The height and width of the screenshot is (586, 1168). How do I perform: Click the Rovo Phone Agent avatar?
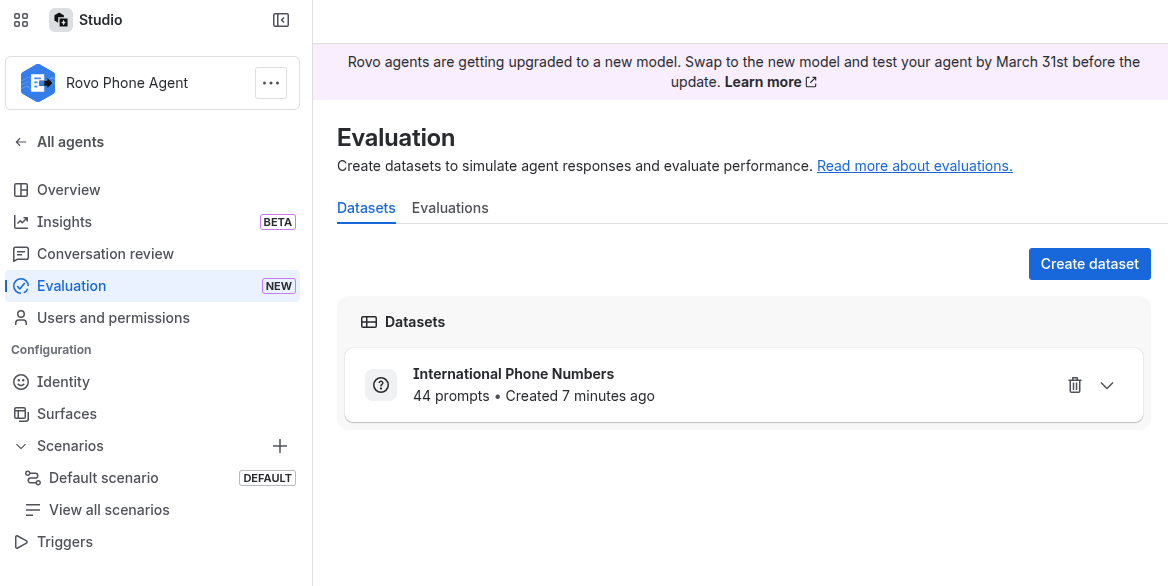coord(37,83)
